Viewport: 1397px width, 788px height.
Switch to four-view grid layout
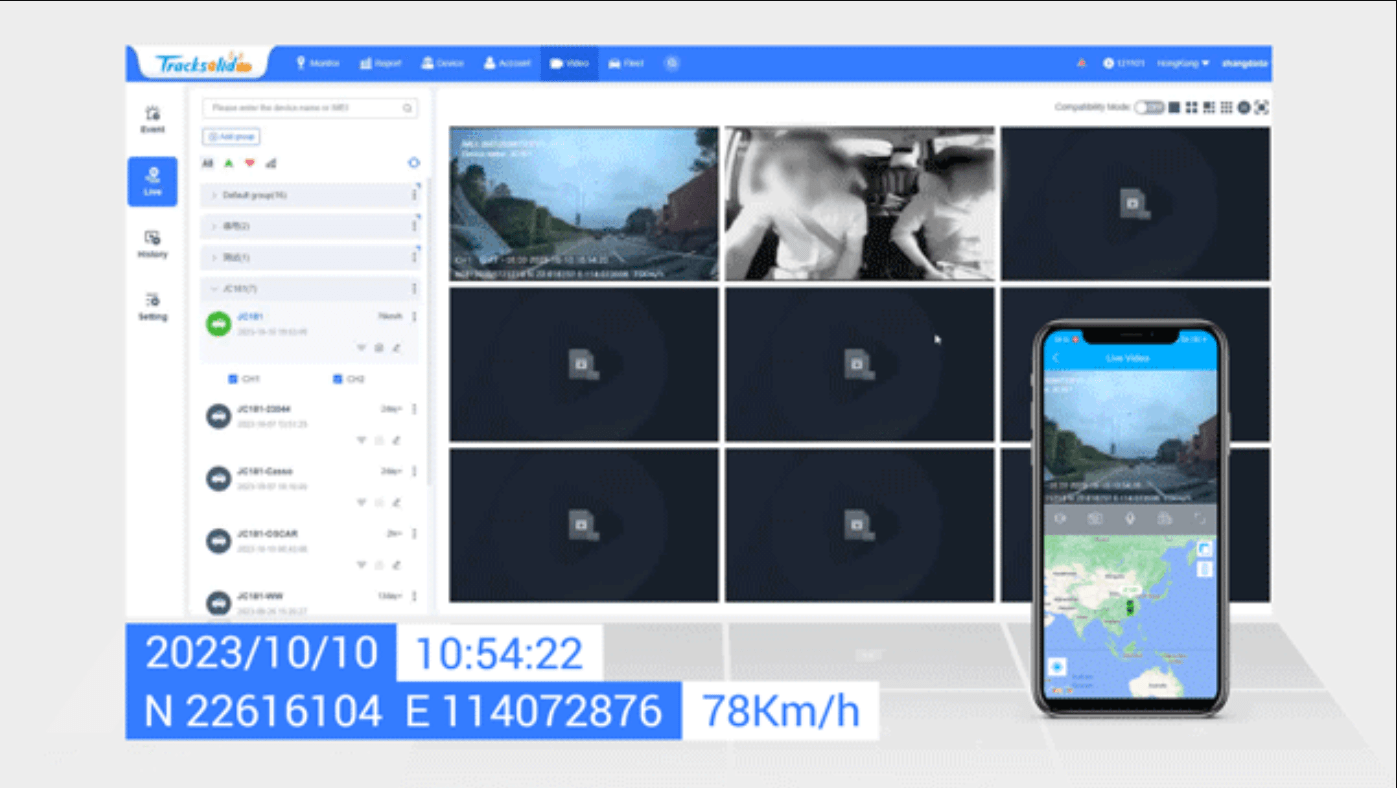click(1192, 107)
